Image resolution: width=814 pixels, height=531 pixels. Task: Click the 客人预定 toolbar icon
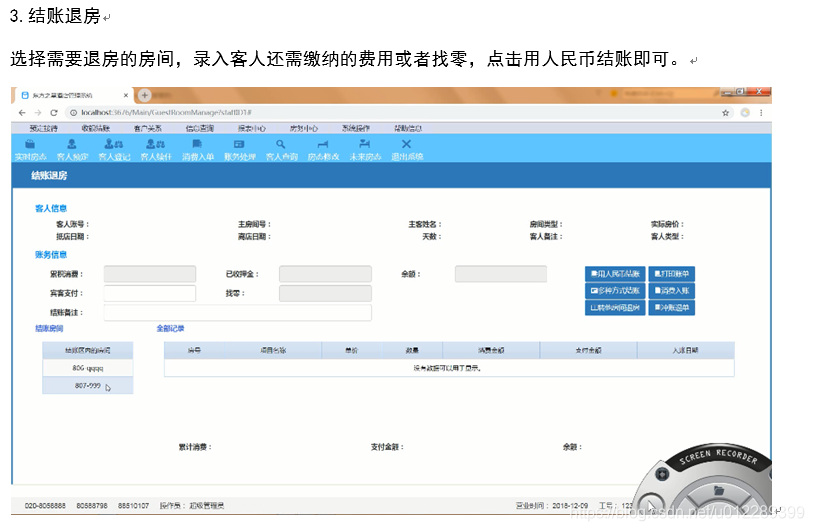(x=72, y=149)
